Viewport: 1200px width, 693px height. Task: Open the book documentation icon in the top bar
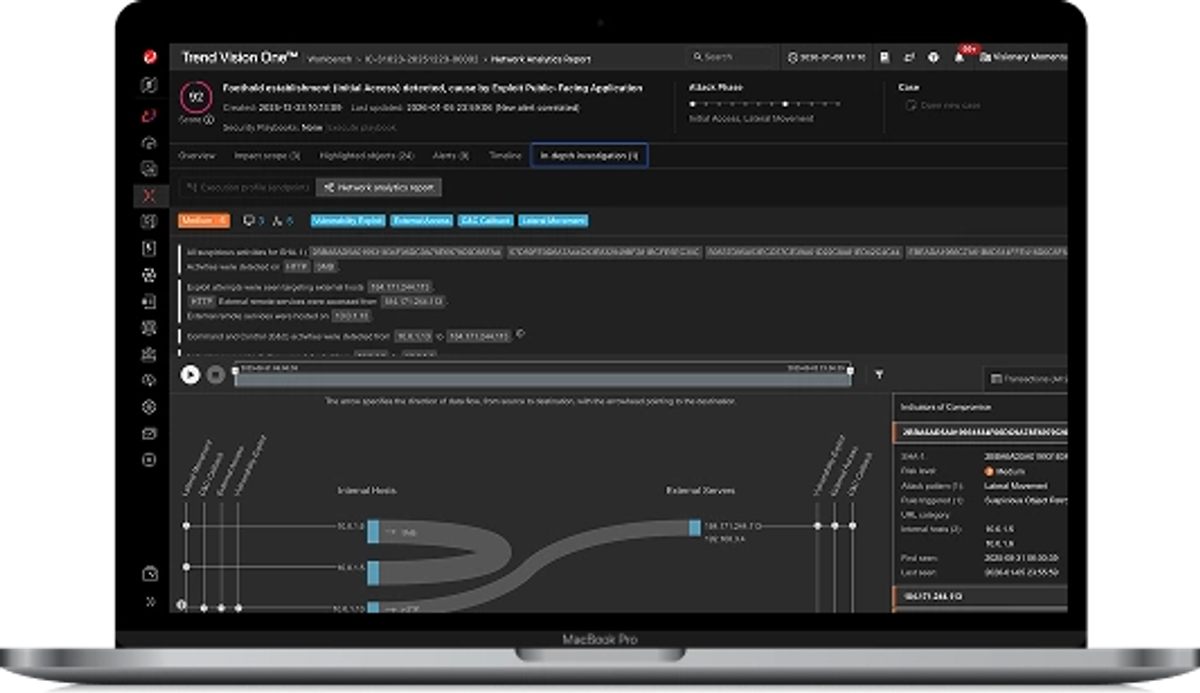tap(885, 58)
